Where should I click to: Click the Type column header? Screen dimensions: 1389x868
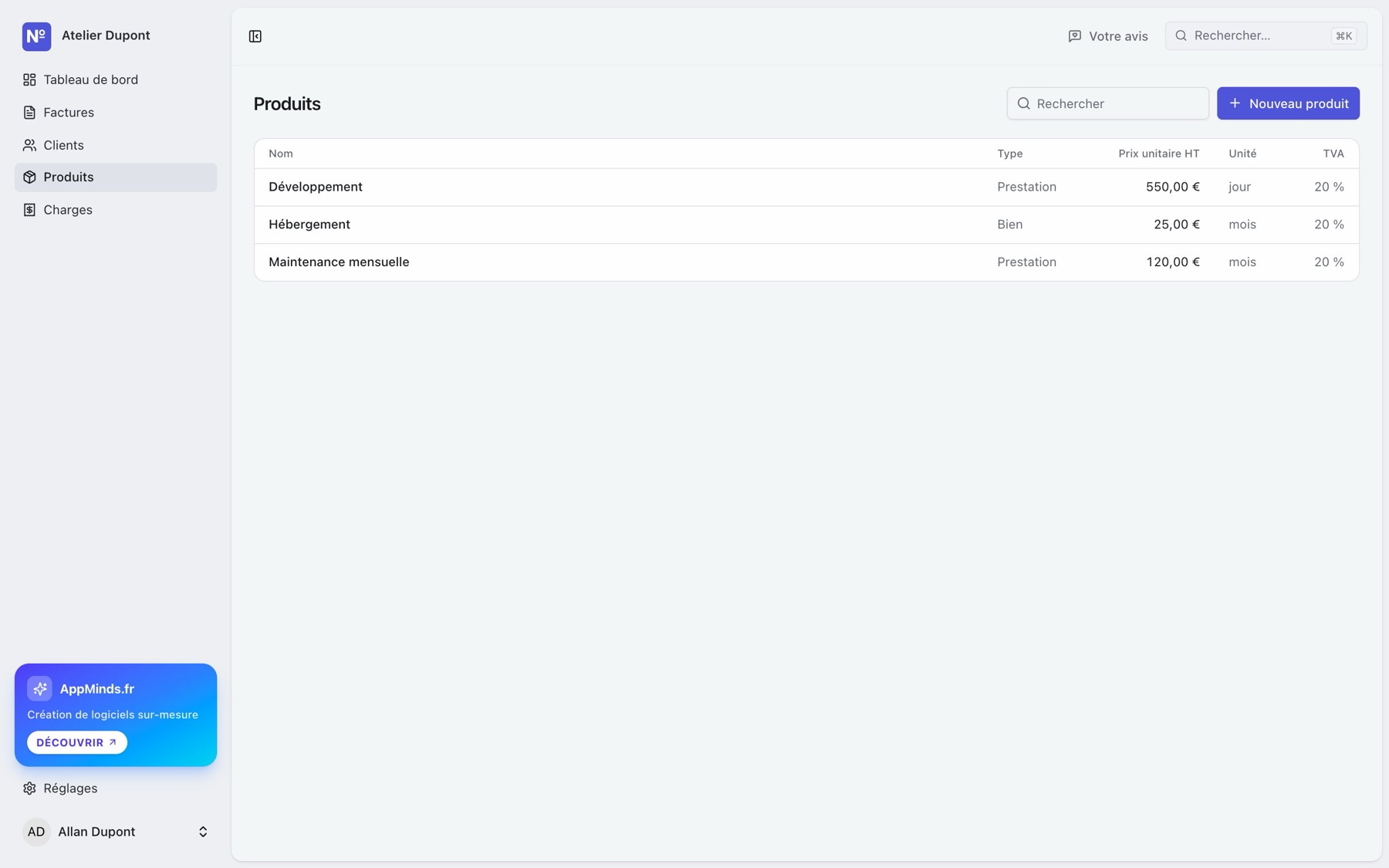point(1009,154)
